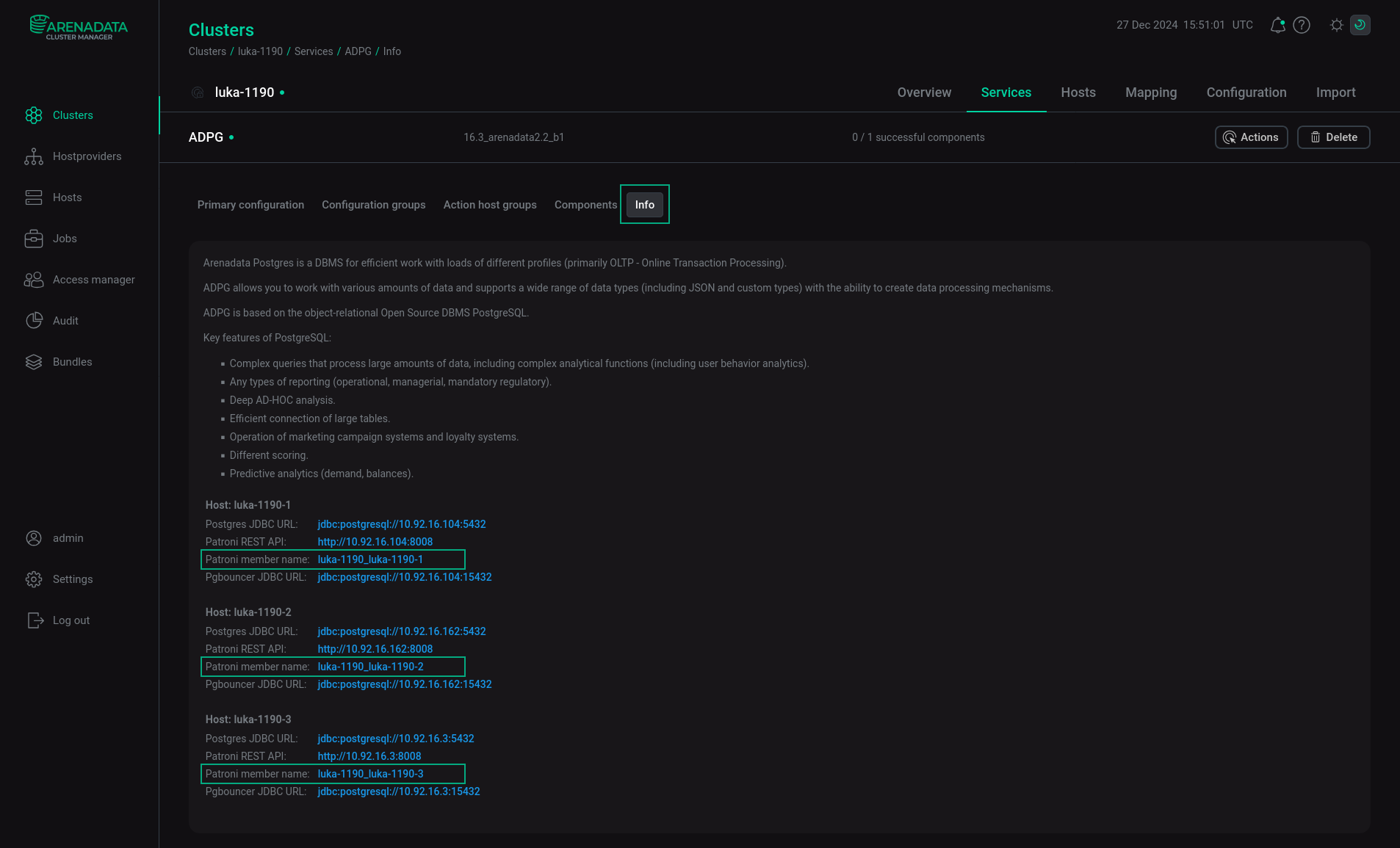Open Pgbouncer URL jdbc:postgresql://10.92.16.104:15432
Image resolution: width=1400 pixels, height=848 pixels.
tap(405, 577)
